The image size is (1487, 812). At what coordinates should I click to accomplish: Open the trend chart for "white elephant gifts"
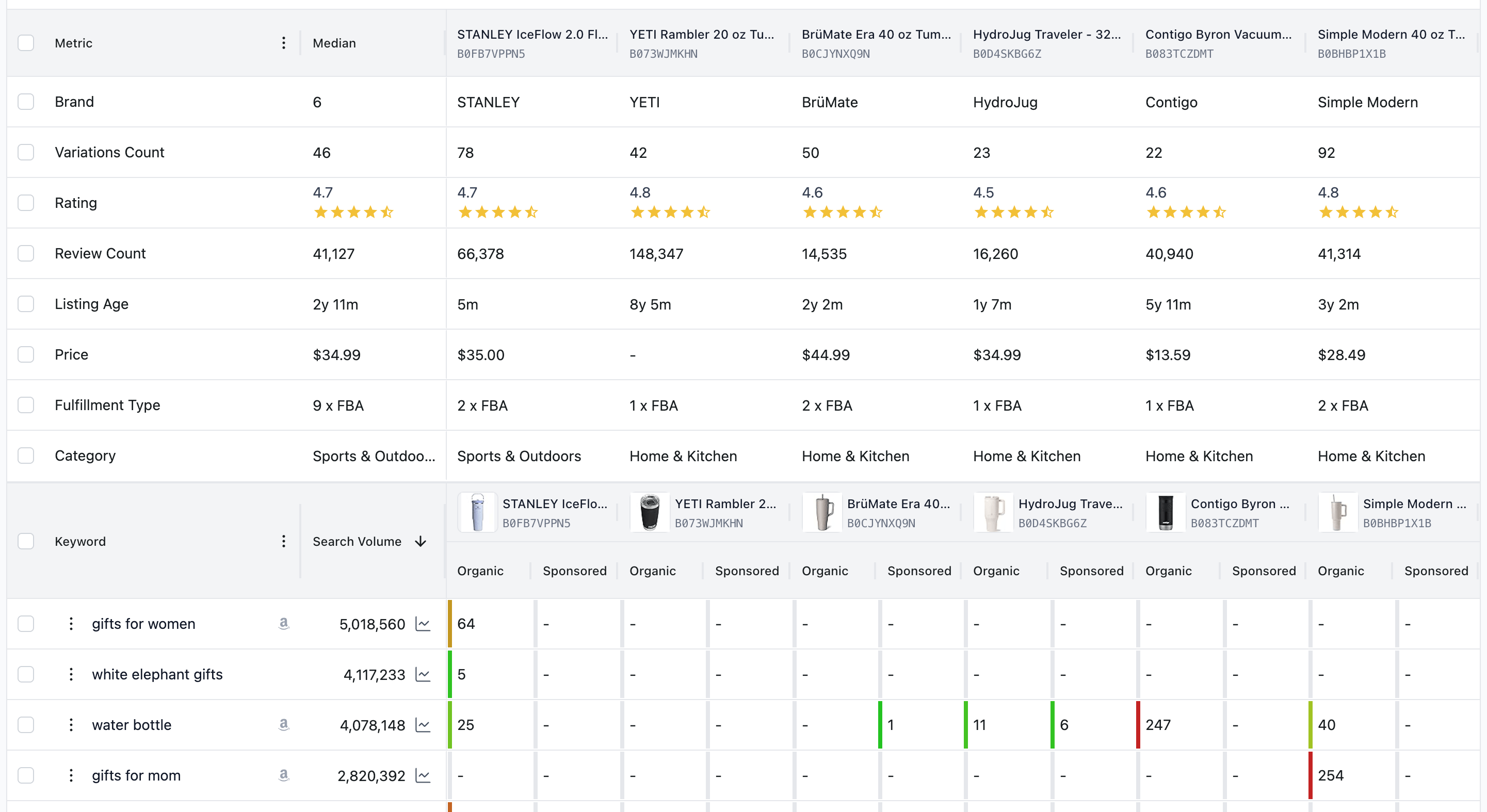click(424, 674)
